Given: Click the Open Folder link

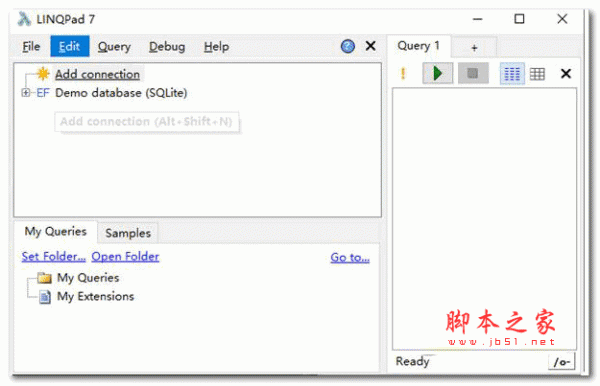Looking at the screenshot, I should [x=125, y=257].
